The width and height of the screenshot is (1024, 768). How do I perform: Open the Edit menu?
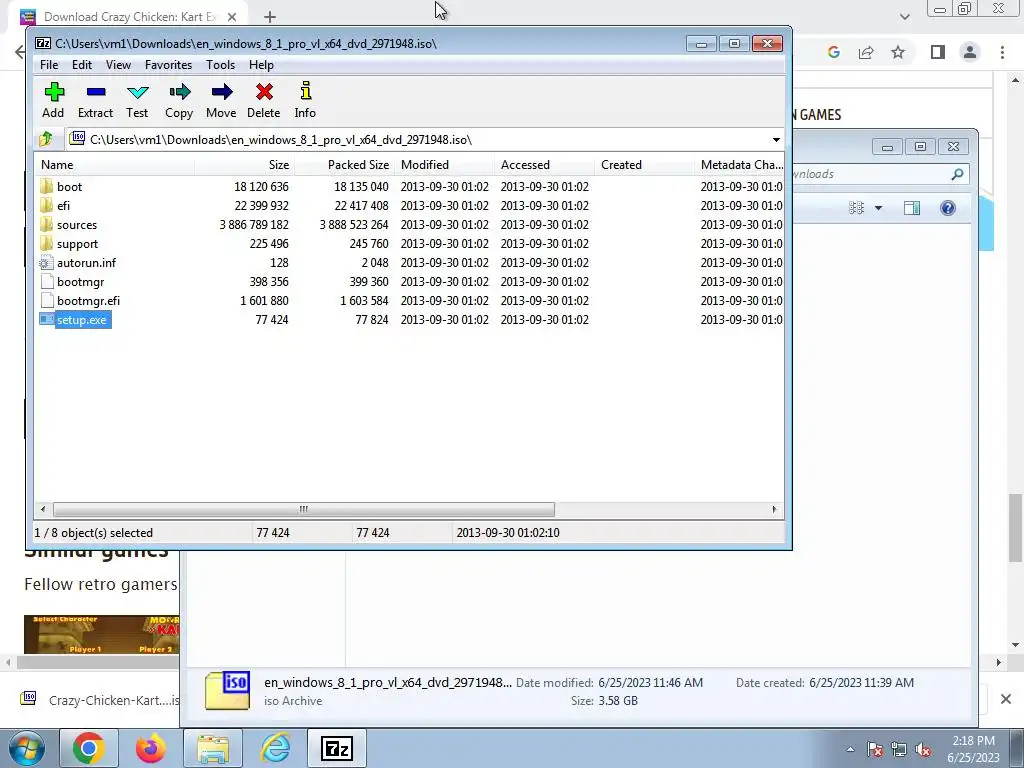(82, 65)
